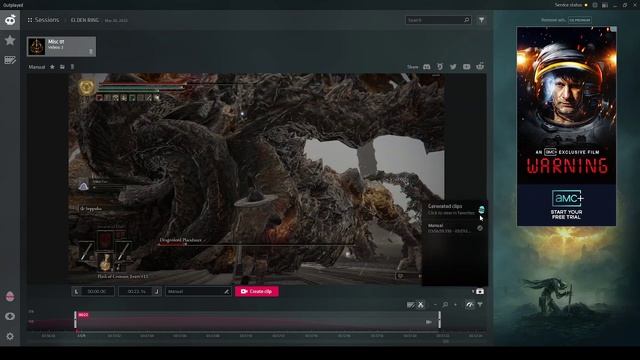Share the clip via the shield-shaped icon
This screenshot has height=360, width=640.
440,67
